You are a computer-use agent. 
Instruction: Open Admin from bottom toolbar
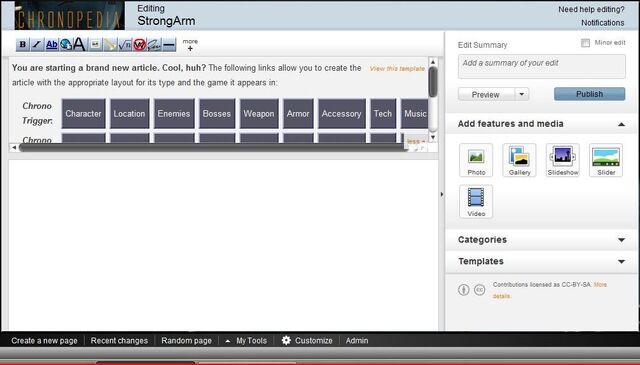[357, 341]
